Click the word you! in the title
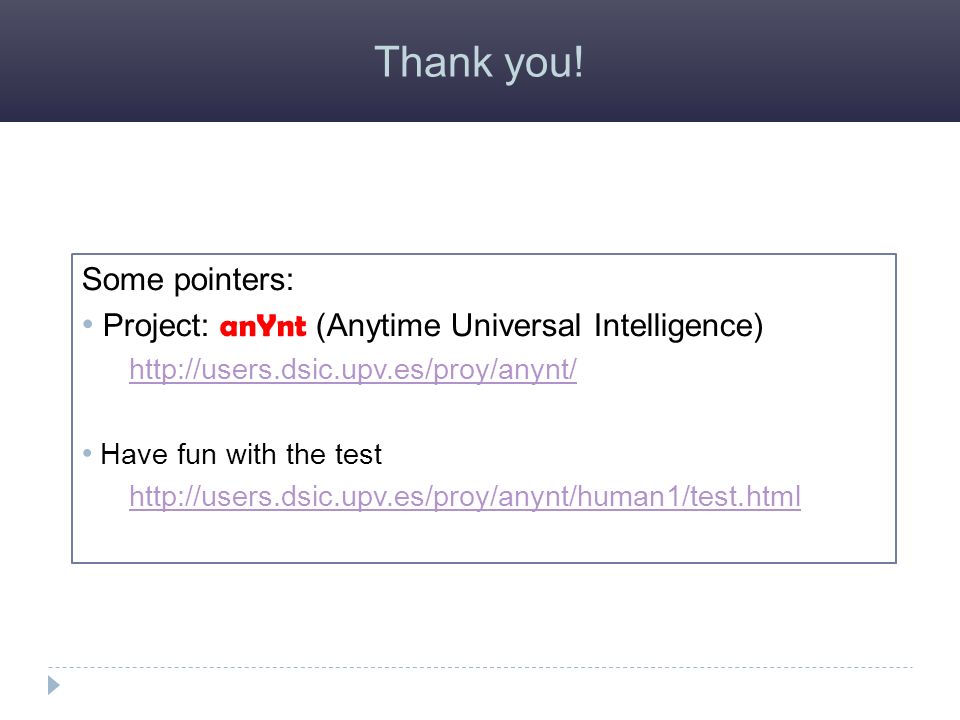The image size is (960, 720). pos(544,65)
